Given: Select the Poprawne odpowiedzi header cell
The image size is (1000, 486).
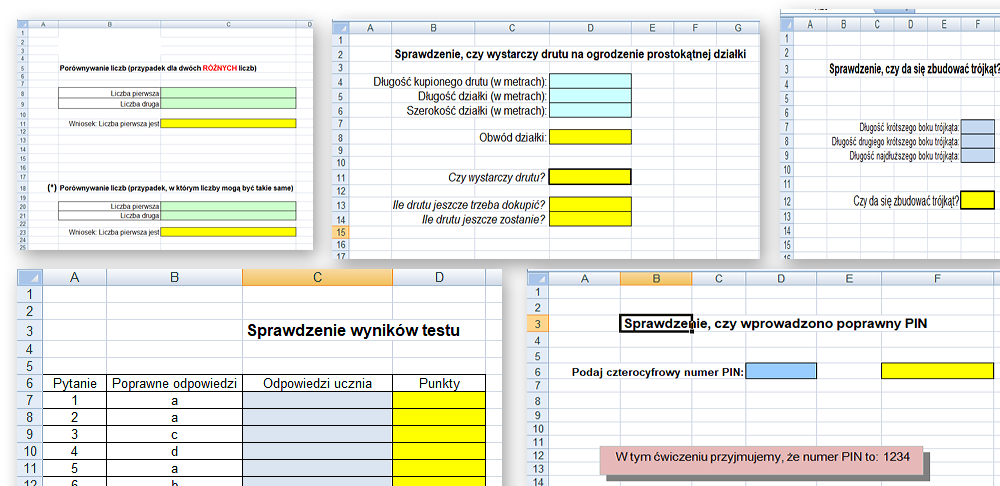Looking at the screenshot, I should [174, 383].
